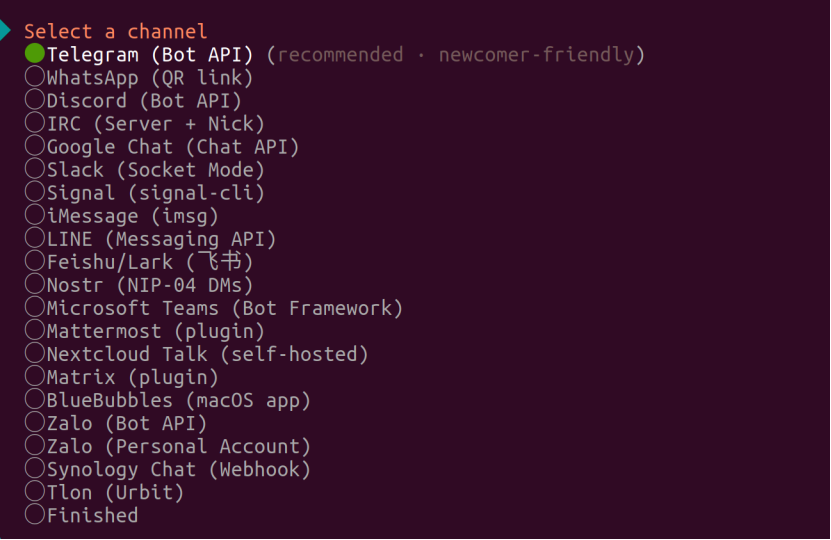Choose Slack (Socket Mode) channel
Screen dimensions: 831x540
click(35, 169)
